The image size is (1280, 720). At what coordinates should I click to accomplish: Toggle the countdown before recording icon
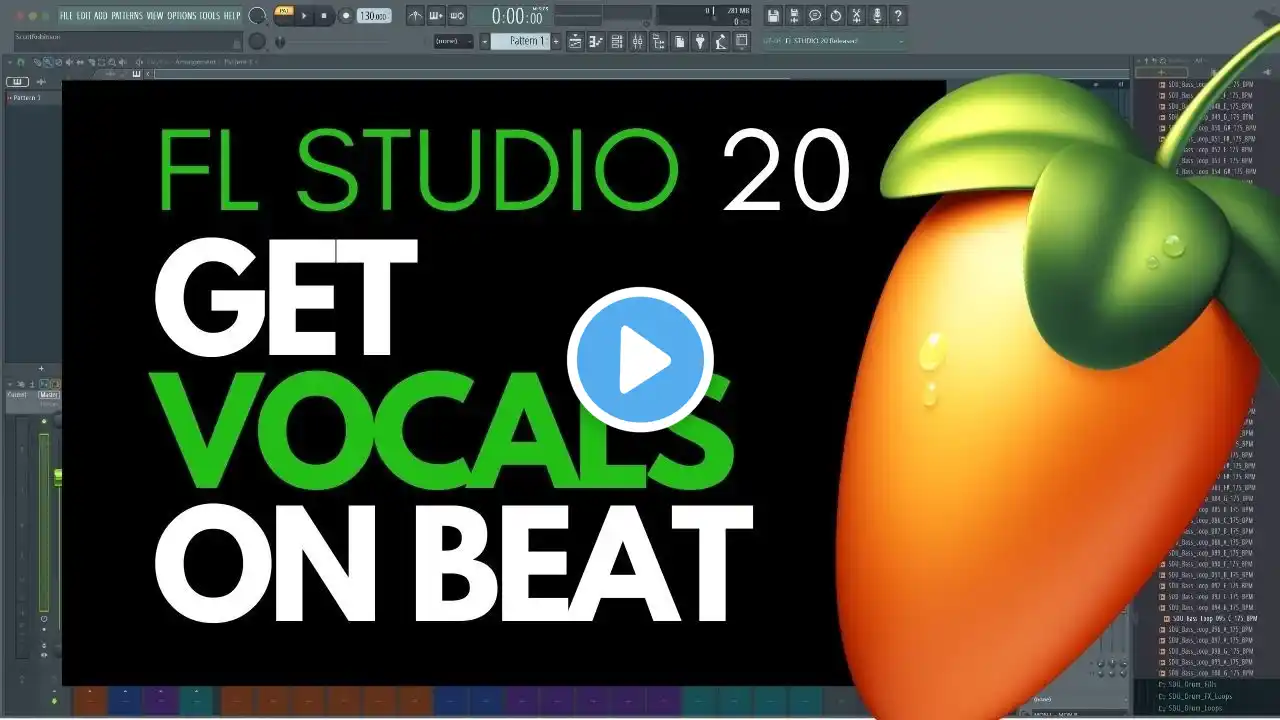tap(457, 16)
